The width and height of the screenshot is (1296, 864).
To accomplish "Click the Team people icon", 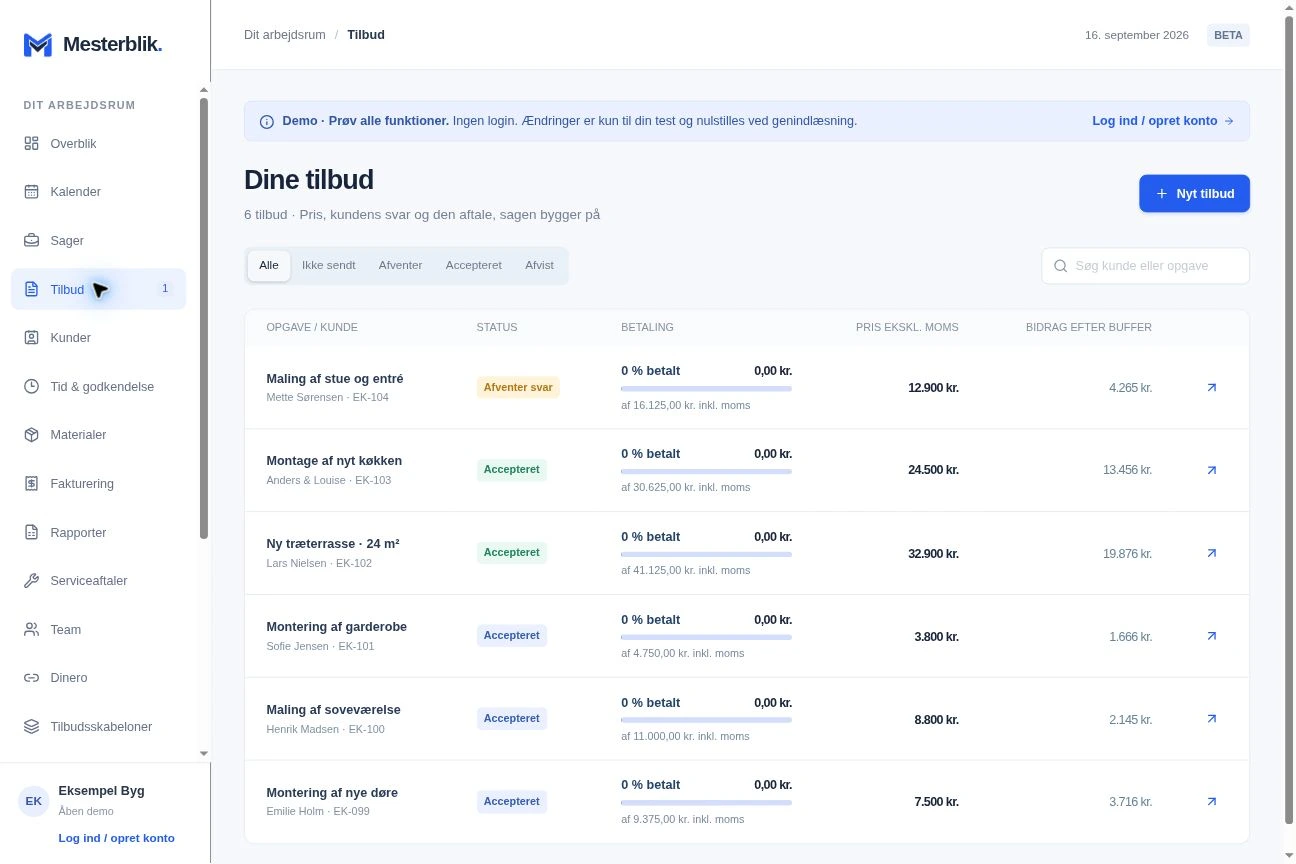I will [x=31, y=629].
